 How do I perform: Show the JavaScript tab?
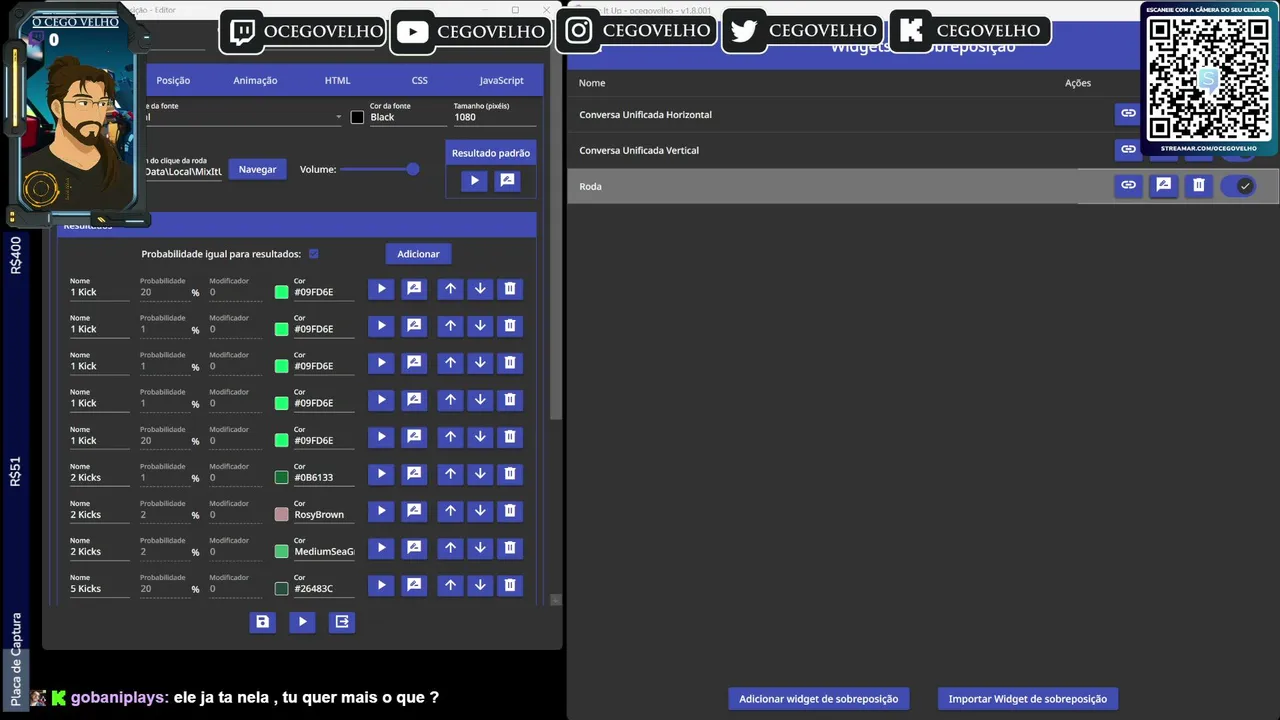point(501,80)
